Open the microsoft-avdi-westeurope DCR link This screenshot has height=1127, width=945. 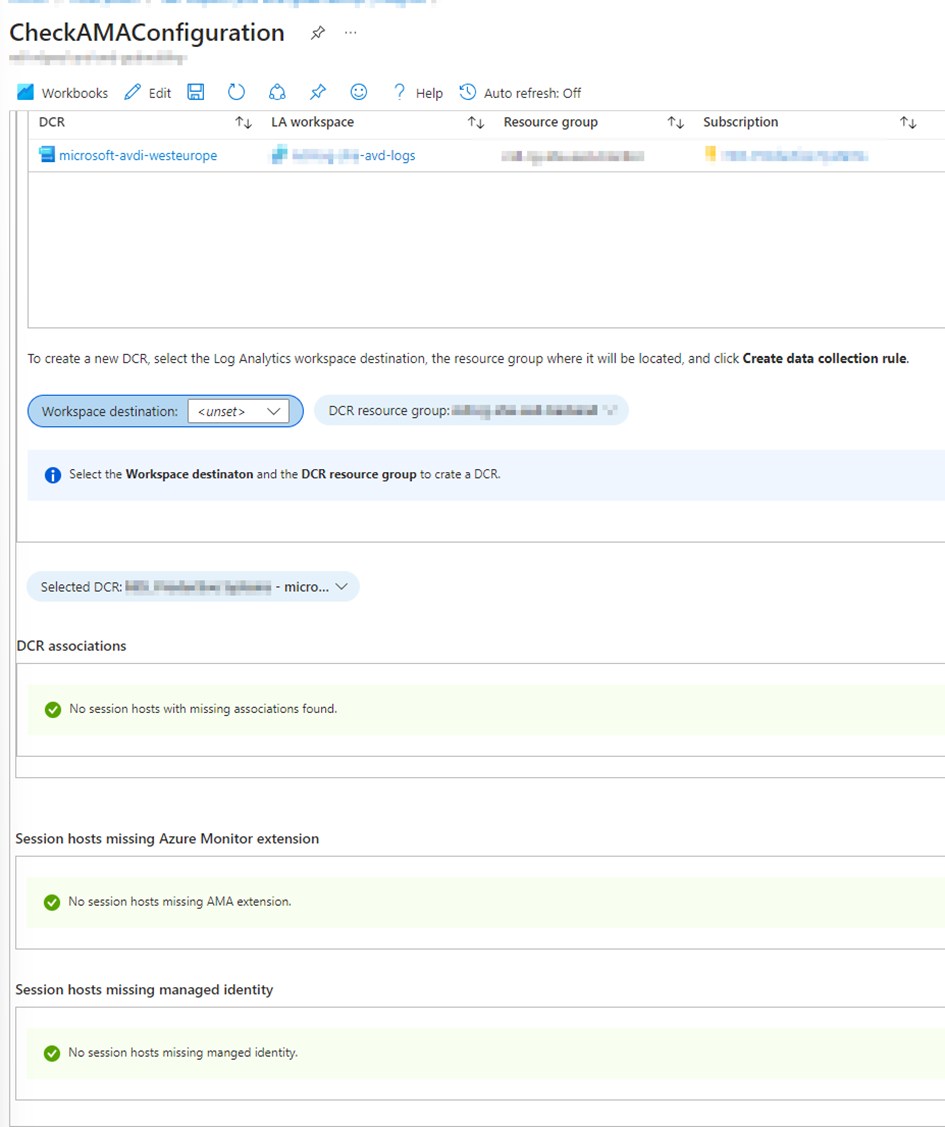click(x=138, y=155)
